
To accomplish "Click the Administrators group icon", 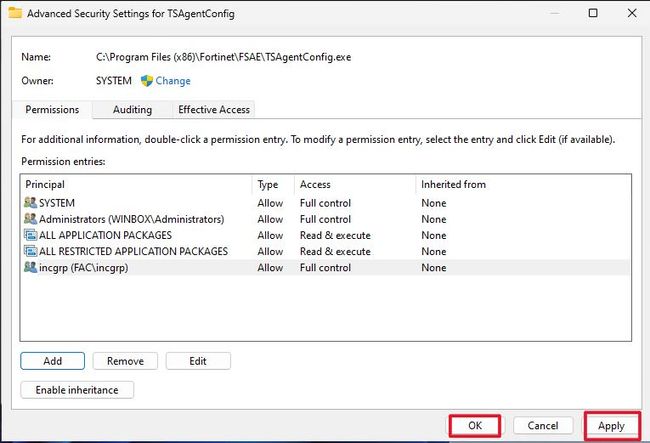I will [30, 219].
